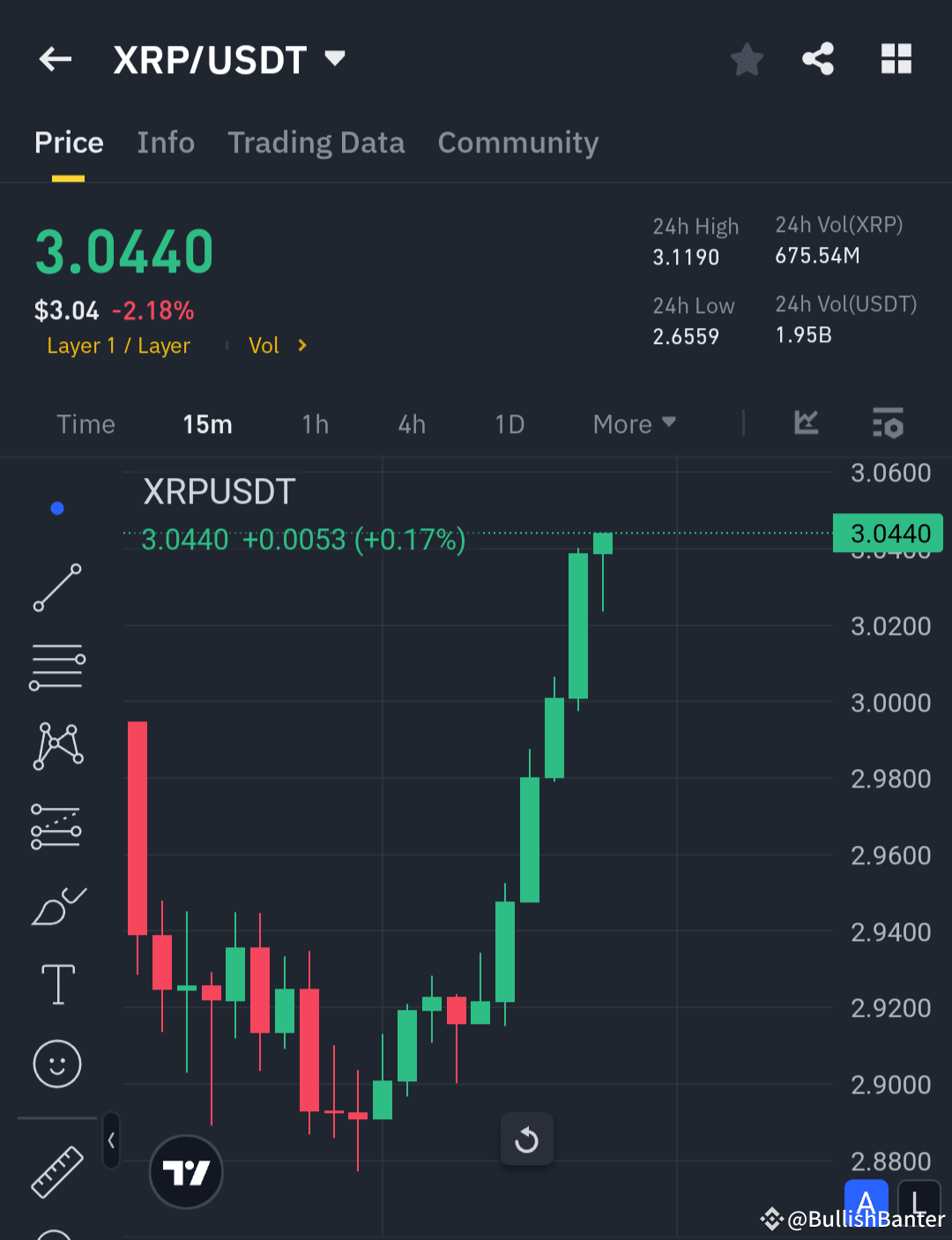Toggle the favorite star for XRP/USDT
The height and width of the screenshot is (1240, 952).
pos(747,59)
